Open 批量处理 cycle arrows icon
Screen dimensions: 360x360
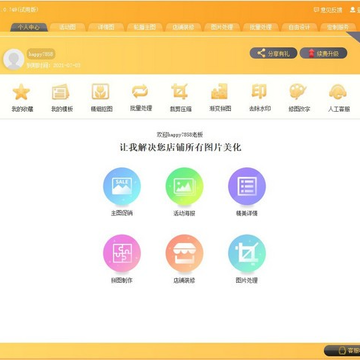[140, 91]
